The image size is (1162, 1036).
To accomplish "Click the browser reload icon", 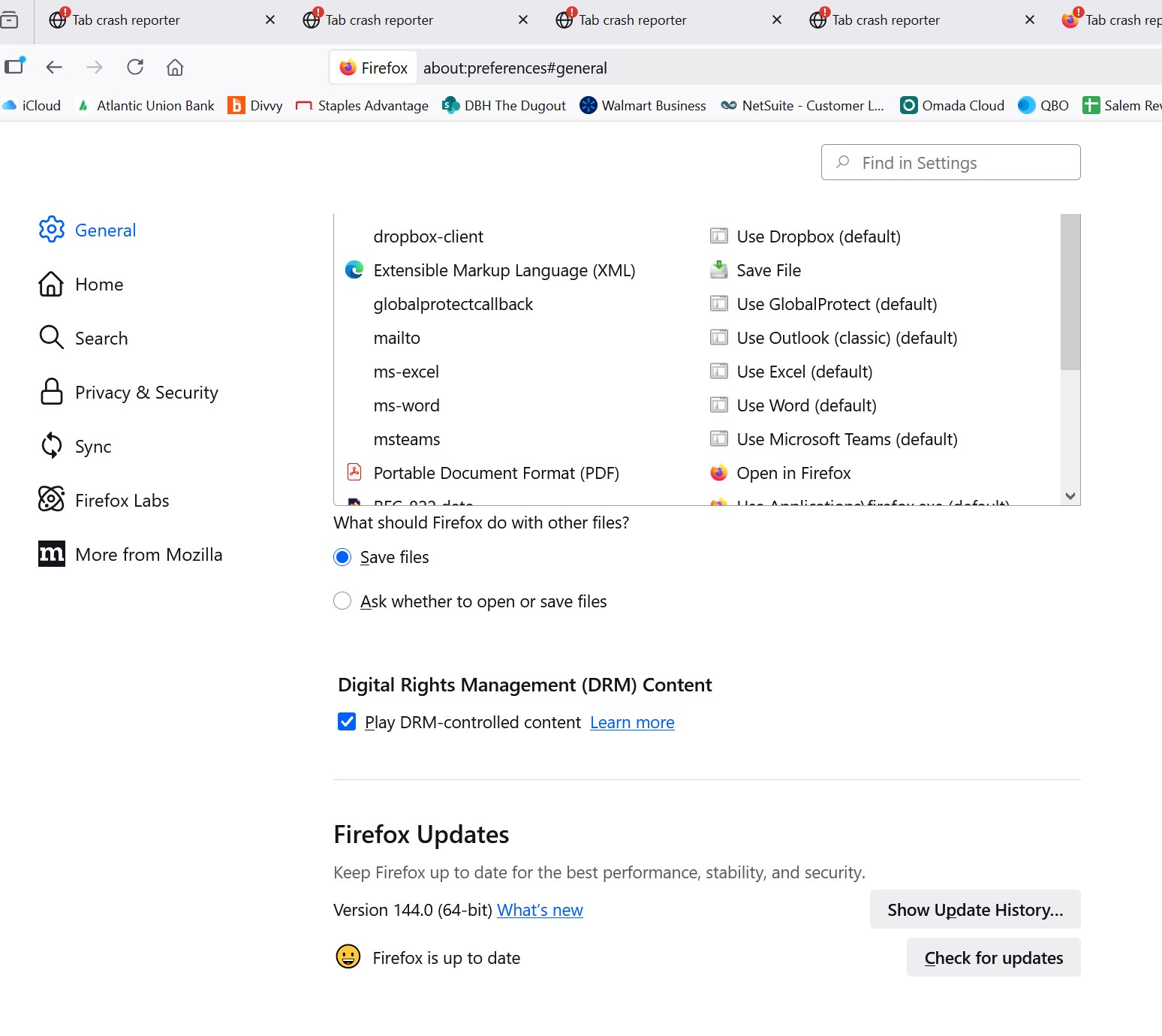I will (x=135, y=68).
